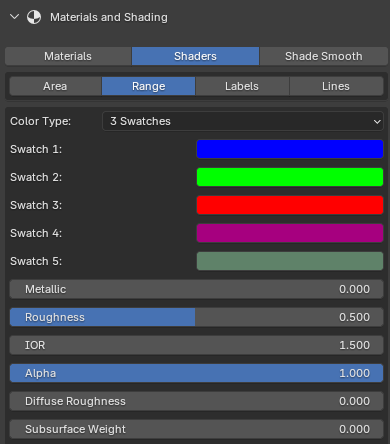Viewport: 390px width, 444px height.
Task: Switch to the Materials tab
Action: [68, 56]
